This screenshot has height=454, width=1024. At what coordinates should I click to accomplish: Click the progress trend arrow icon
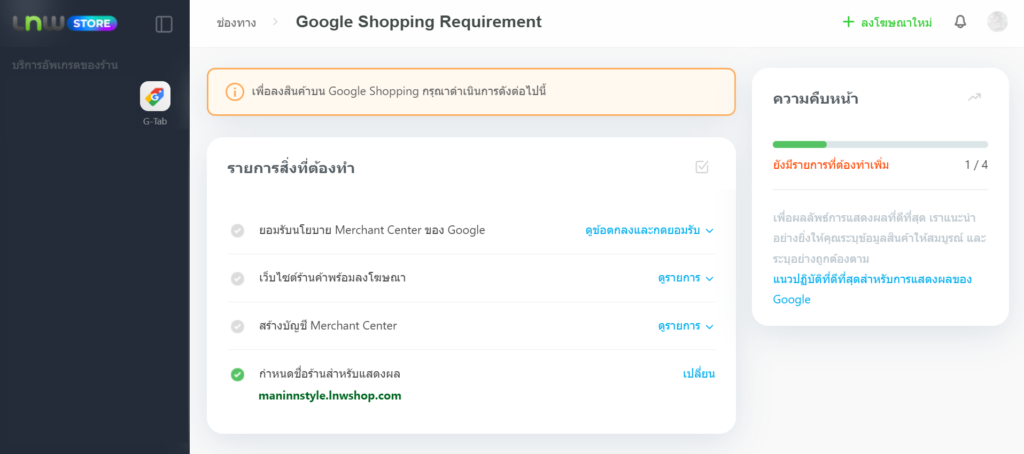point(975,97)
